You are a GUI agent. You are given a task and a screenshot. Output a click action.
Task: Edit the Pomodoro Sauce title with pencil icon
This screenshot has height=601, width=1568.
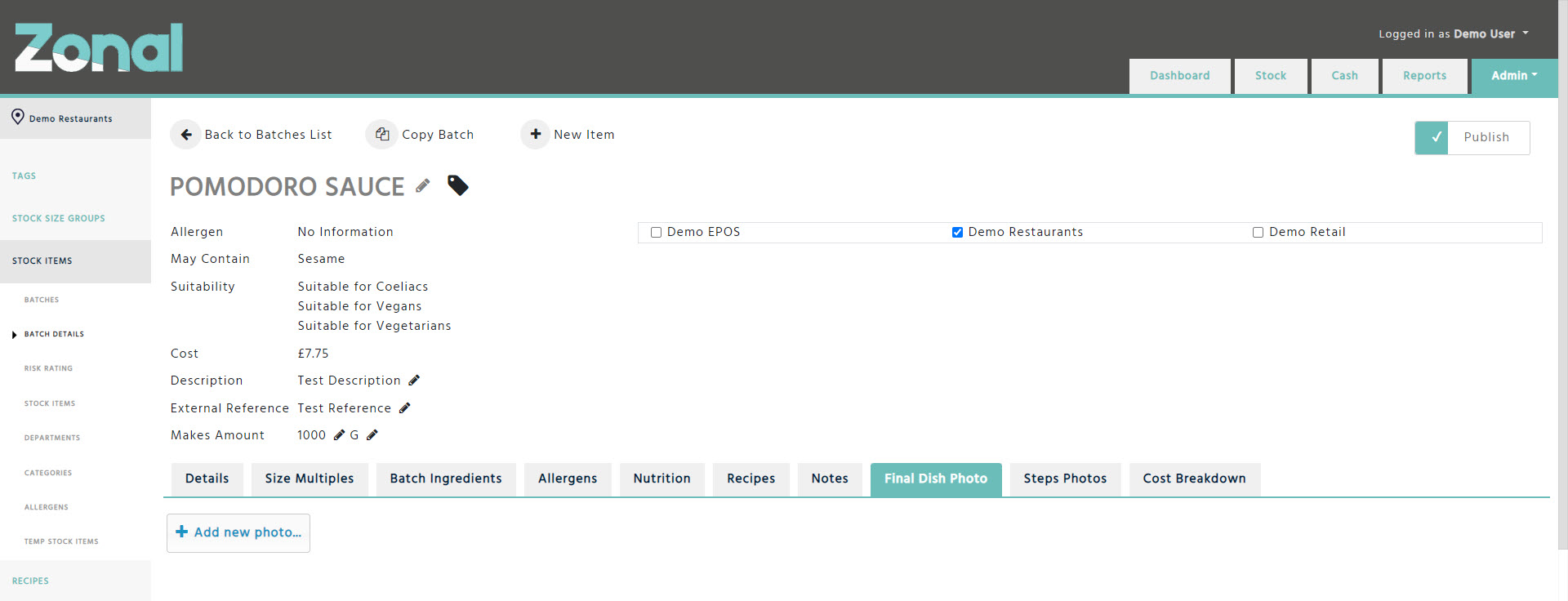click(422, 186)
